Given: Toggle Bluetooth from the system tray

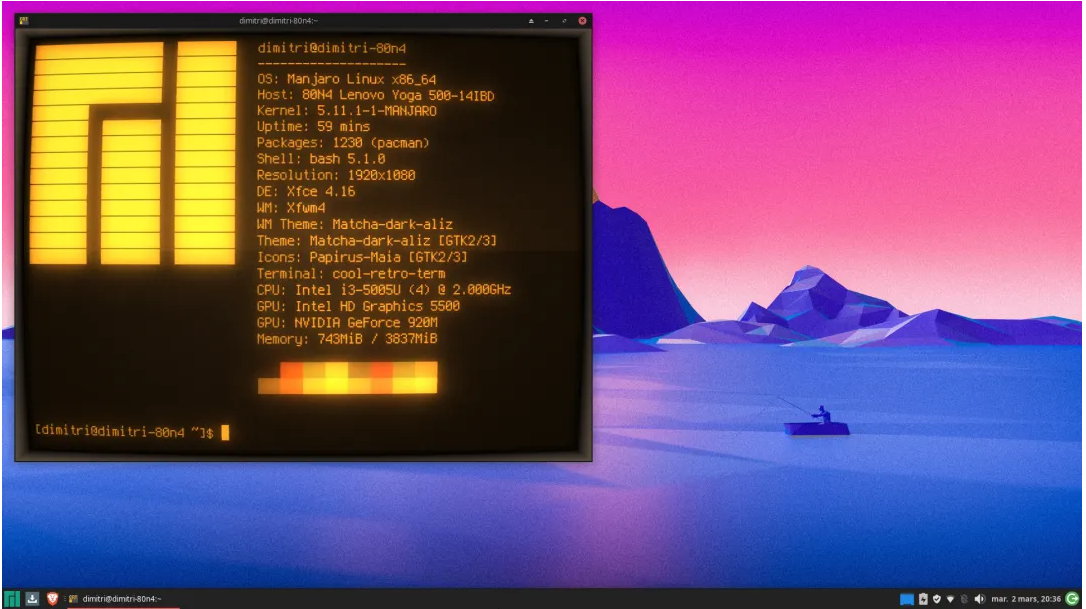Looking at the screenshot, I should tap(965, 597).
